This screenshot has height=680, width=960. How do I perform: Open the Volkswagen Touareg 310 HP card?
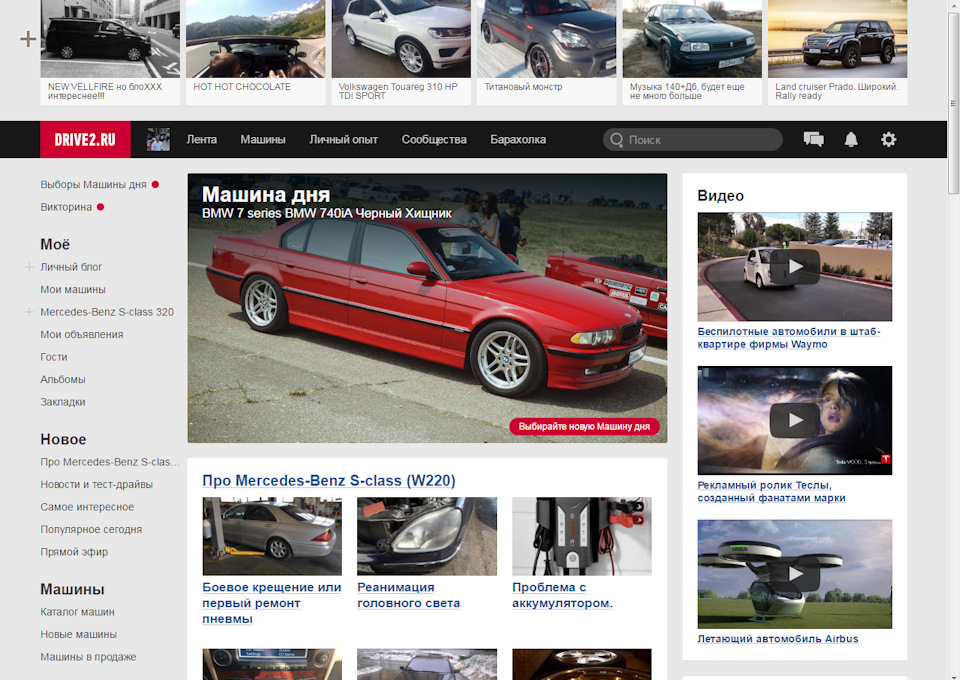point(401,52)
